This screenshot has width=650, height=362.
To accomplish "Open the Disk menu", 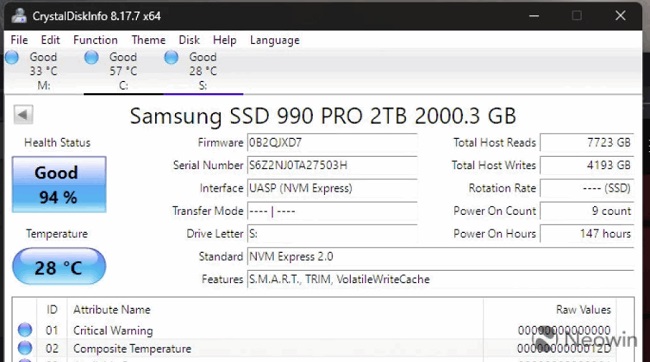I will (x=189, y=40).
